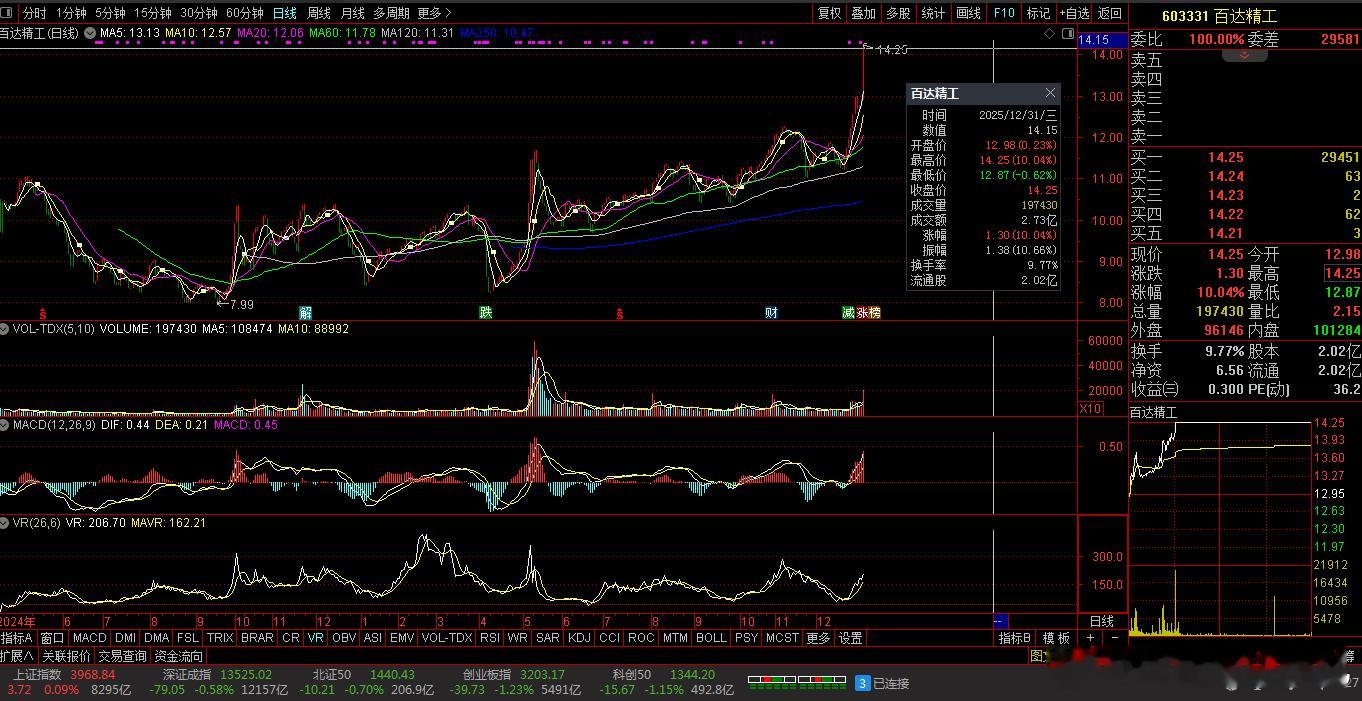Click the 创业板指 index in status bar

click(x=487, y=675)
